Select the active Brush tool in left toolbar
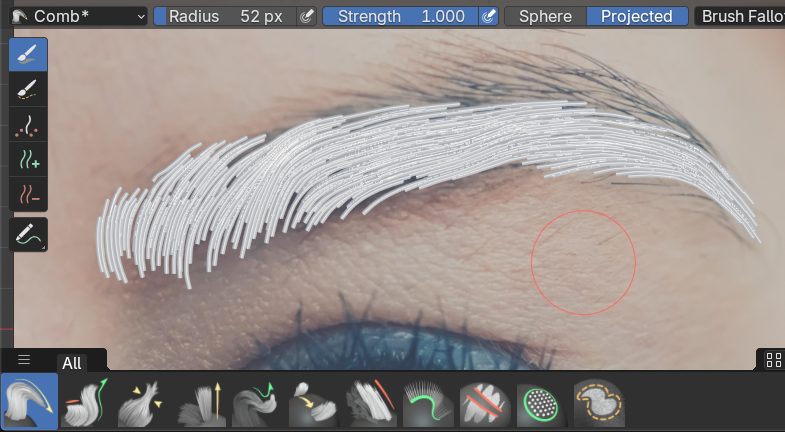Viewport: 785px width, 432px height. pyautogui.click(x=28, y=54)
